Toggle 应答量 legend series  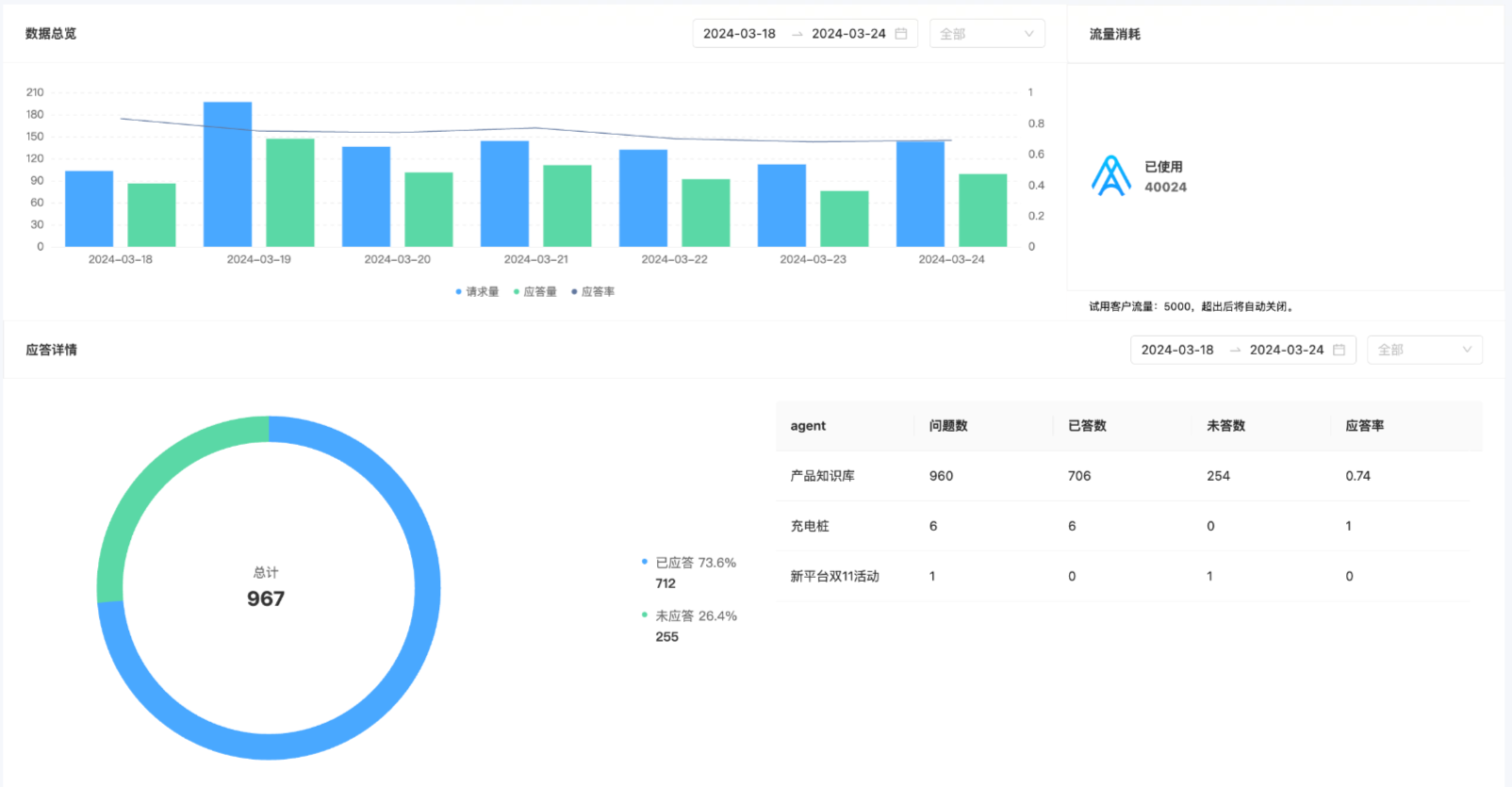click(534, 292)
